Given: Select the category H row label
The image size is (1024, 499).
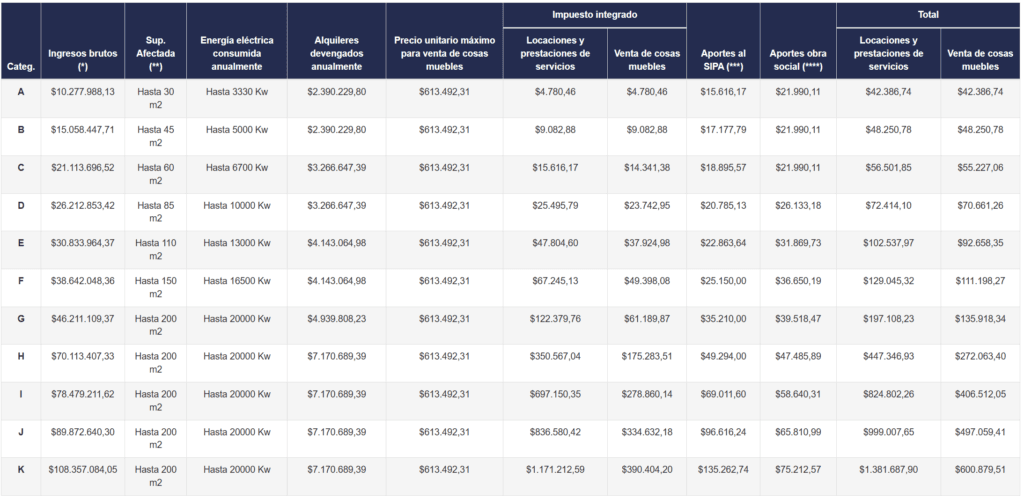Looking at the screenshot, I should pos(21,356).
